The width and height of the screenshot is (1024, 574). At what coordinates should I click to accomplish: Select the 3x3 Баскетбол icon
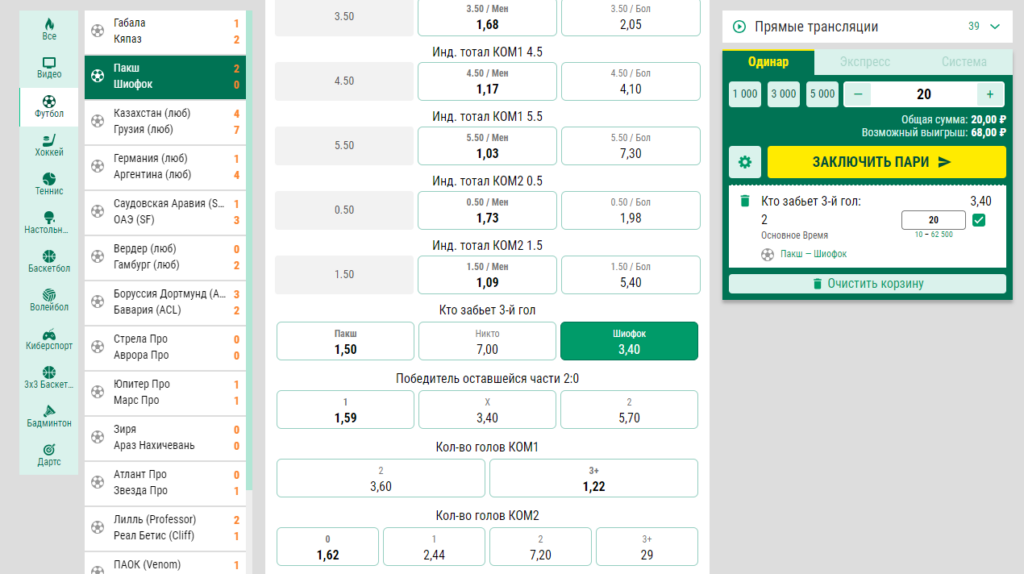(x=49, y=372)
